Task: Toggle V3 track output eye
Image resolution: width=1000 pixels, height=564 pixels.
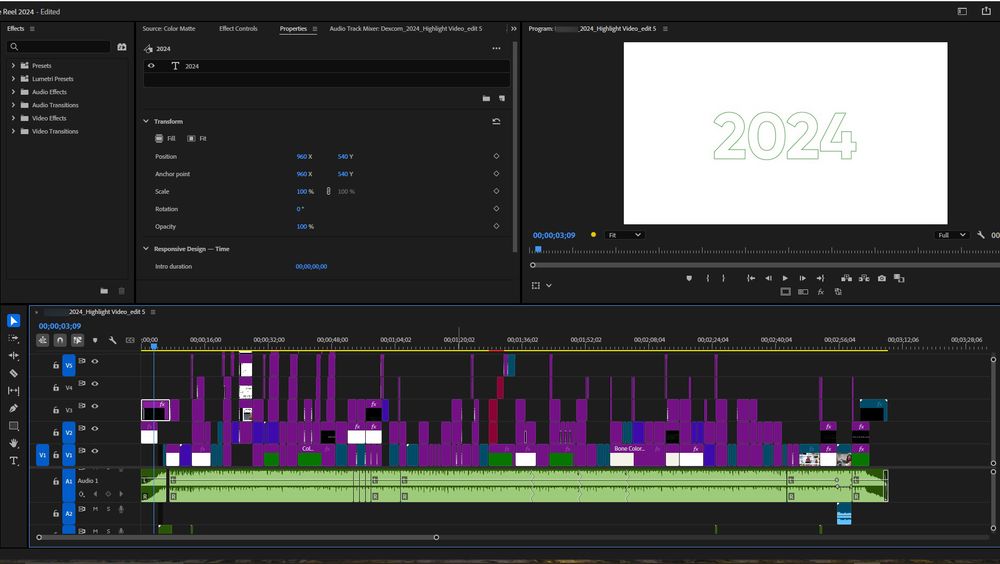Action: pyautogui.click(x=95, y=408)
